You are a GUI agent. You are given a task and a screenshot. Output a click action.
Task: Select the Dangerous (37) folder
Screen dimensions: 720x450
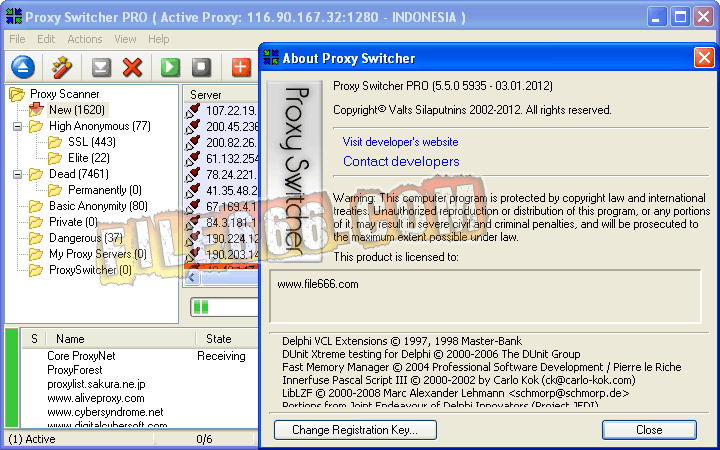(x=86, y=238)
